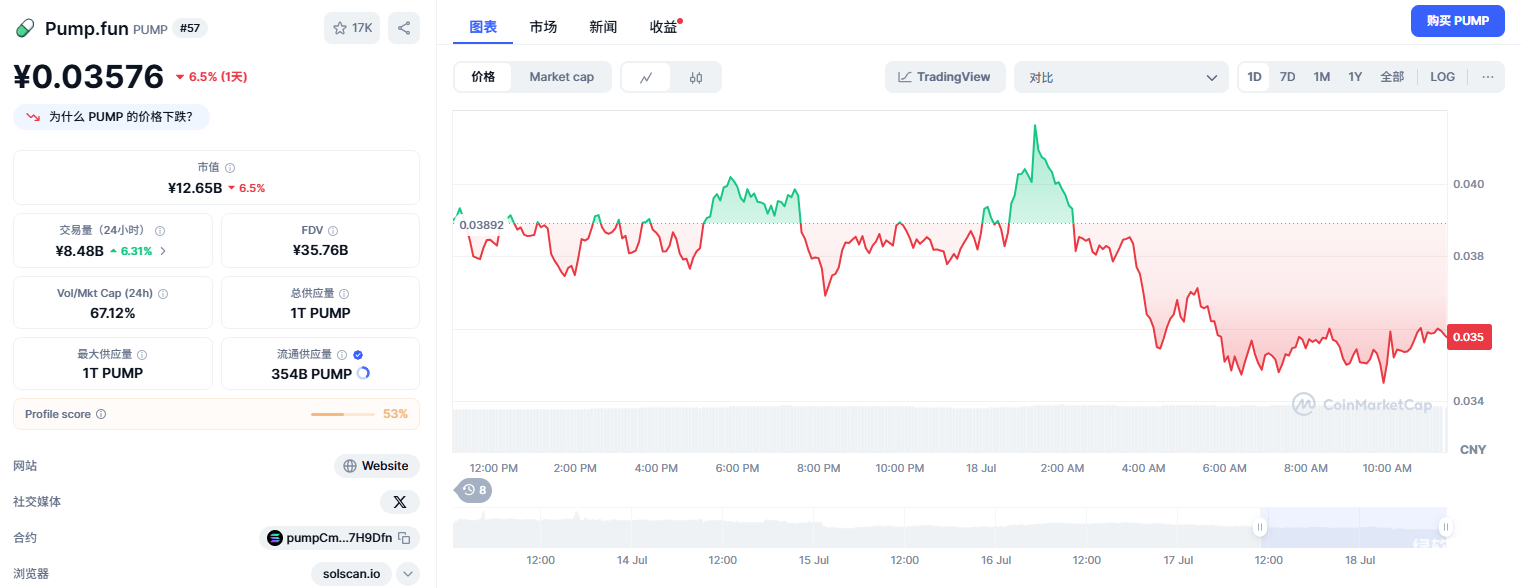This screenshot has height=588, width=1521.
Task: Click the globe icon on Website chip
Action: point(350,466)
